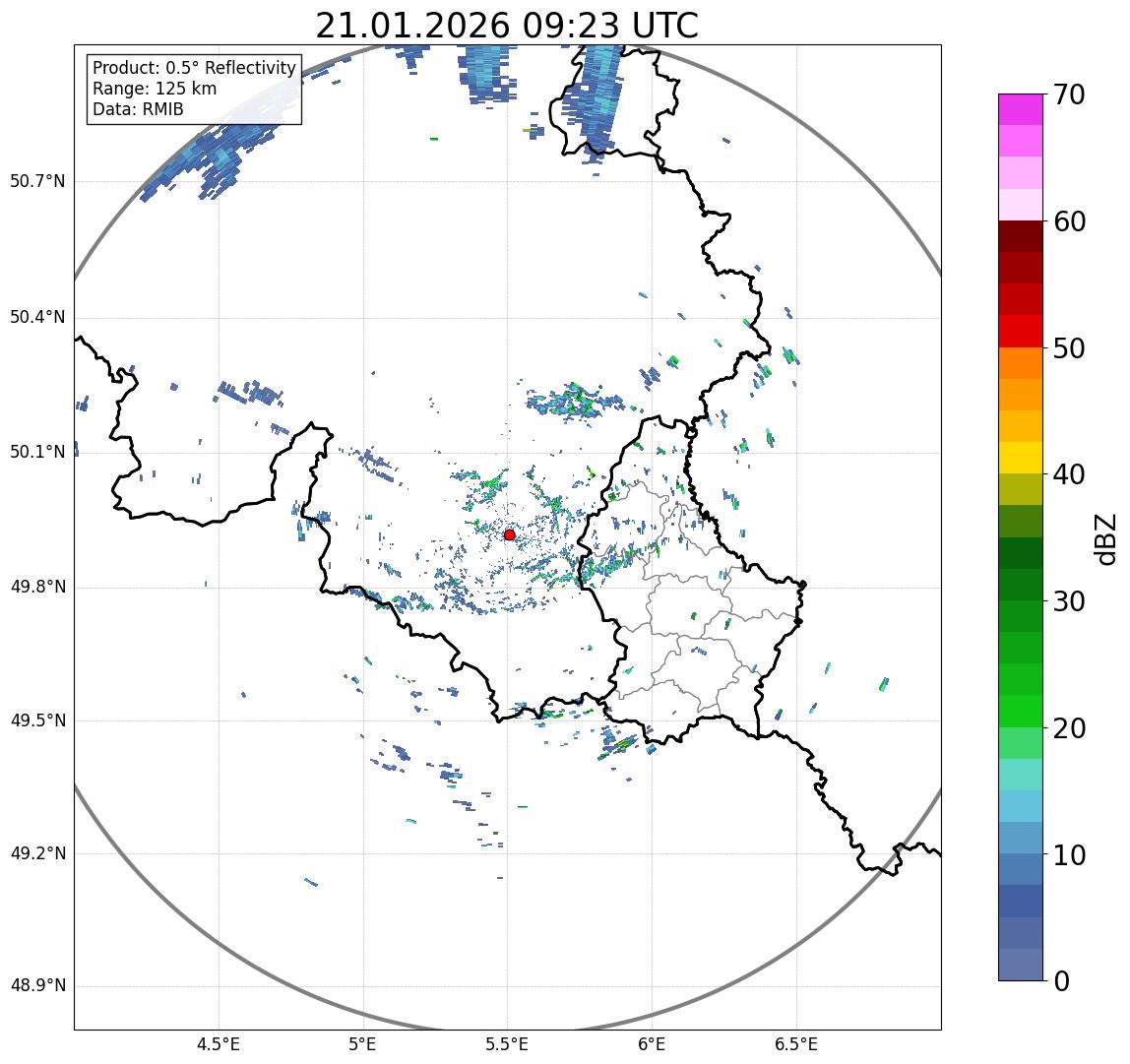Select the 'Product: 0.5° Reflectivity' legend line
This screenshot has width=1130, height=1064.
click(195, 68)
